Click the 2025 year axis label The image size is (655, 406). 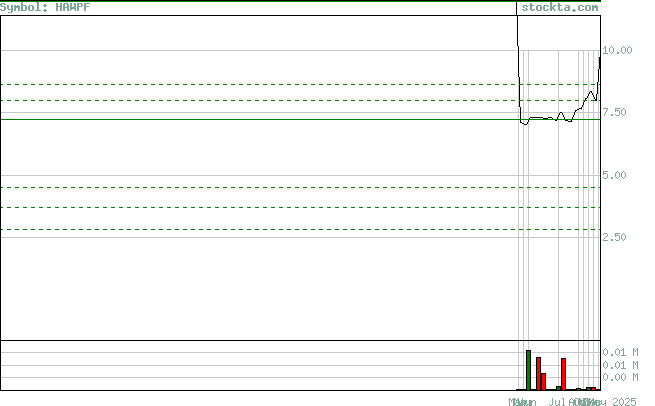[624, 402]
